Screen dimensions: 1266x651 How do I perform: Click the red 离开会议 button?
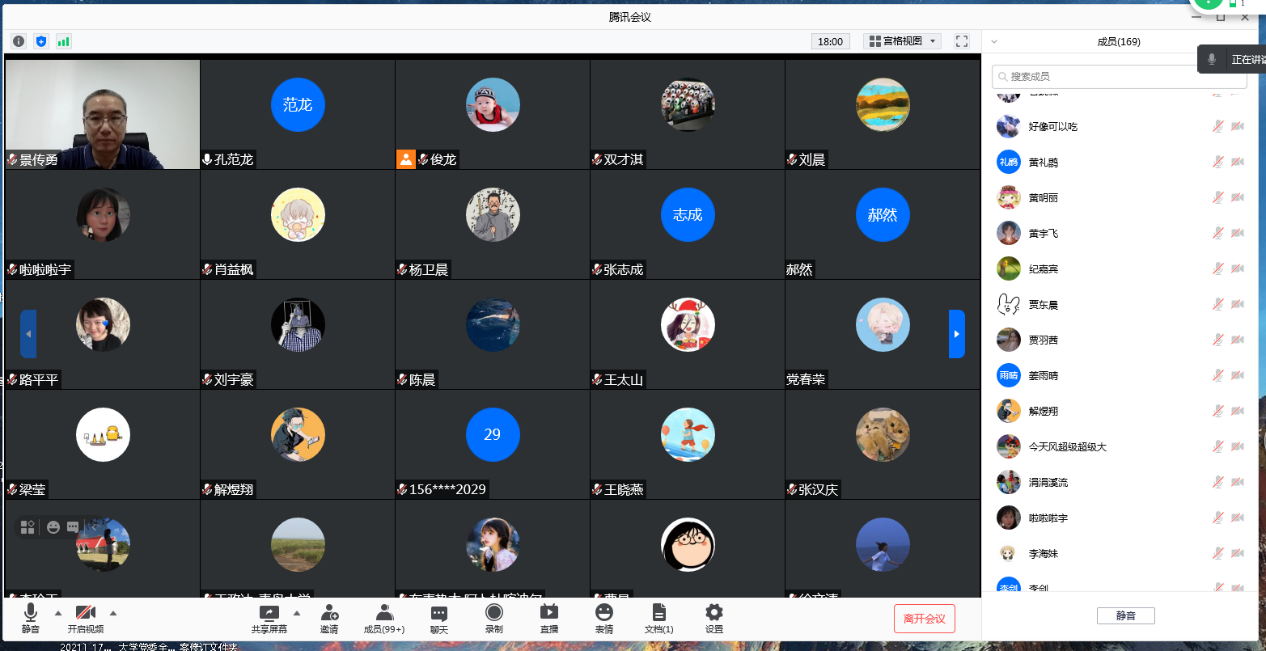click(x=924, y=619)
